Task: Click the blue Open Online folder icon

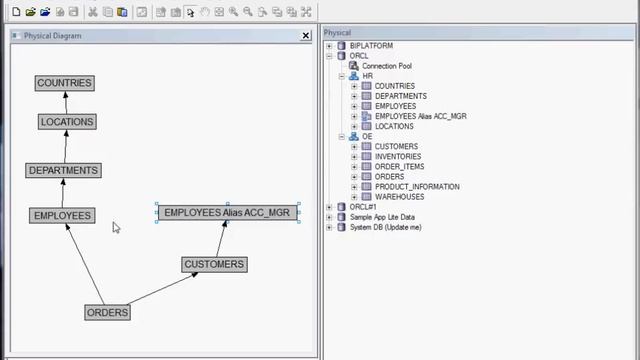Action: 45,12
